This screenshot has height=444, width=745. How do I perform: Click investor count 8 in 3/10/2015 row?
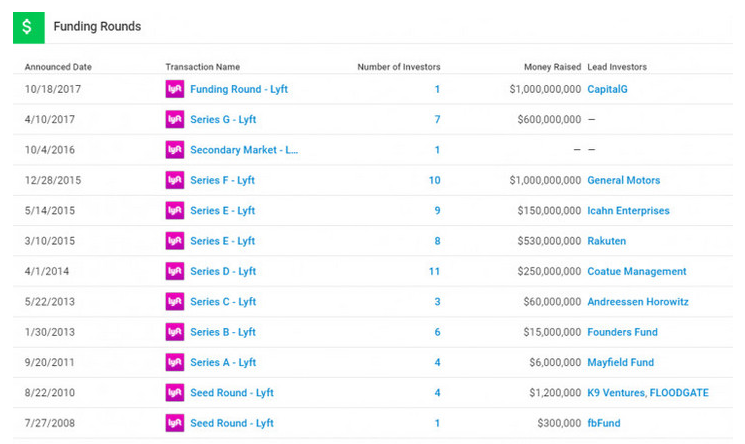pyautogui.click(x=437, y=241)
